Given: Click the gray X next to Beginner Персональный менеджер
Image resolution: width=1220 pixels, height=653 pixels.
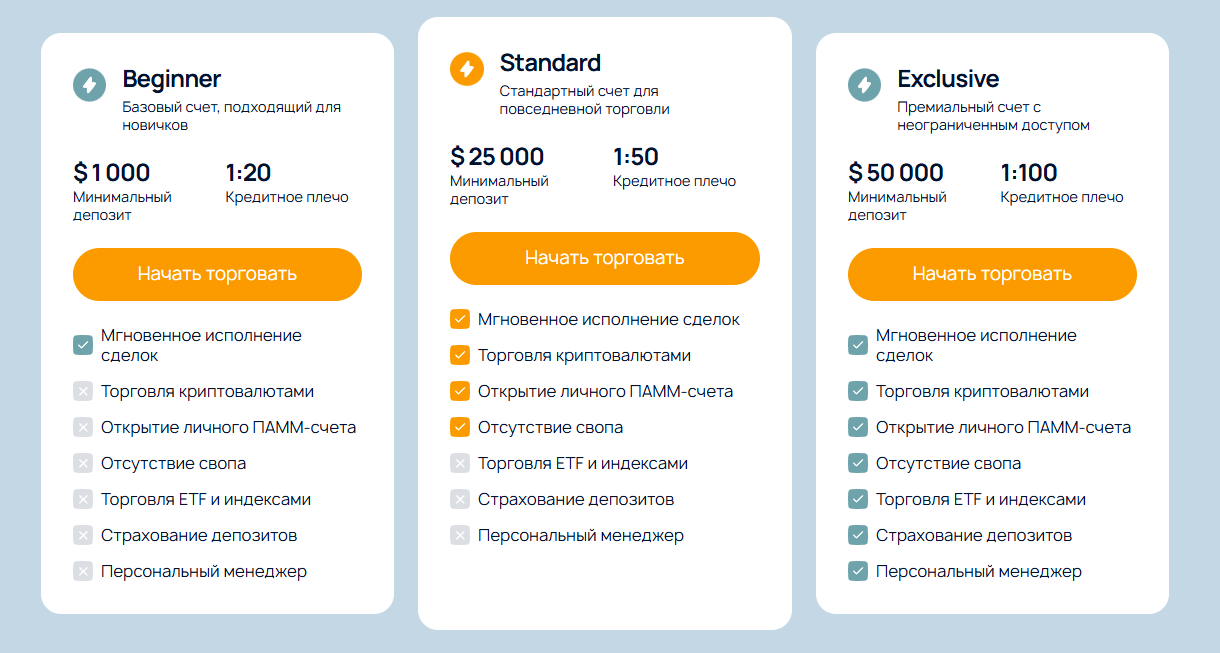Looking at the screenshot, I should point(83,572).
